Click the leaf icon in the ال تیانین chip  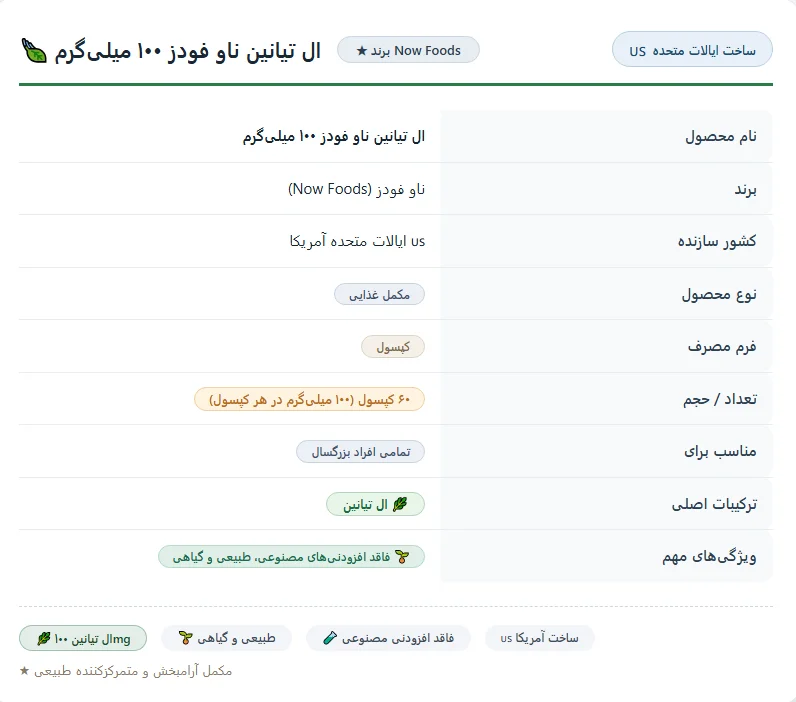[401, 505]
